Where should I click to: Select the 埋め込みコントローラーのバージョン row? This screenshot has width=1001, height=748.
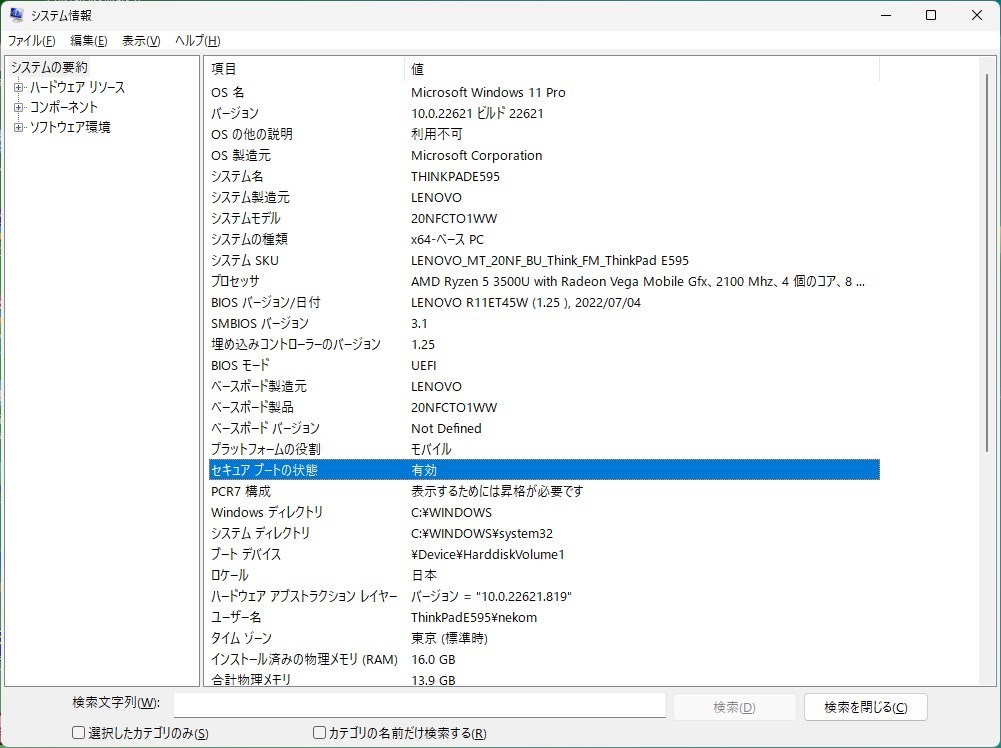pos(544,345)
